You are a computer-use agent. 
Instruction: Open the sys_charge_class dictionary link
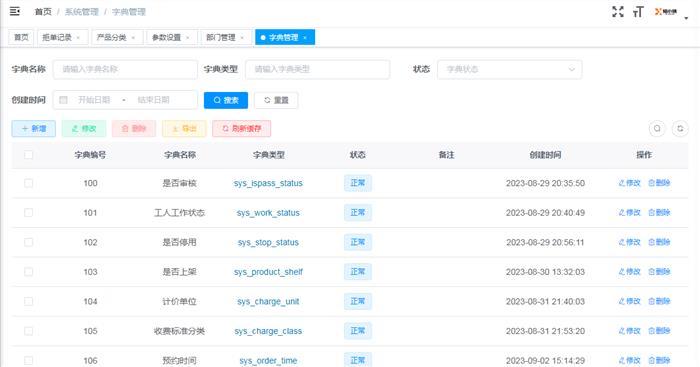tap(268, 331)
